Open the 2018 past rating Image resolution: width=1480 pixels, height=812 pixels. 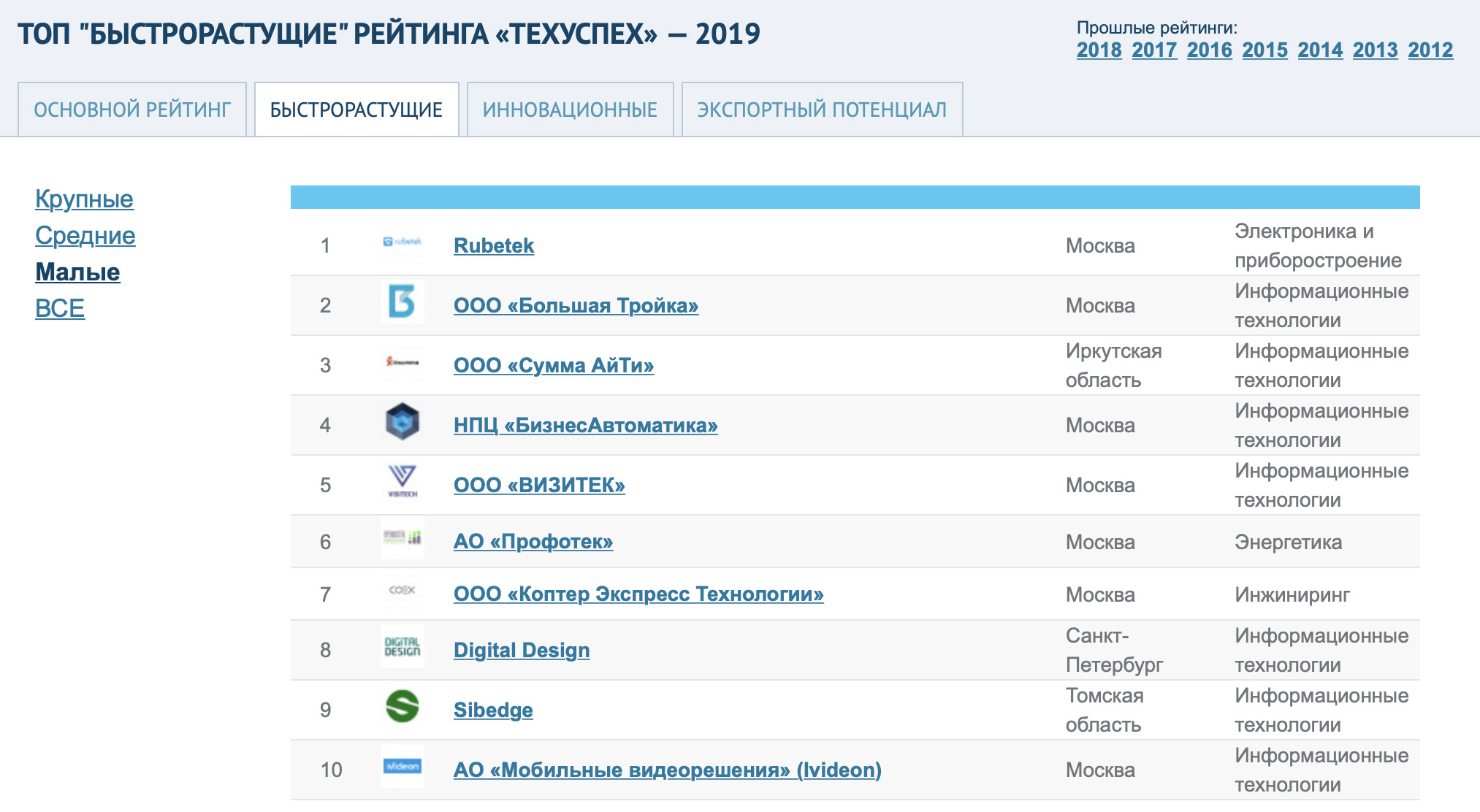(x=1099, y=50)
